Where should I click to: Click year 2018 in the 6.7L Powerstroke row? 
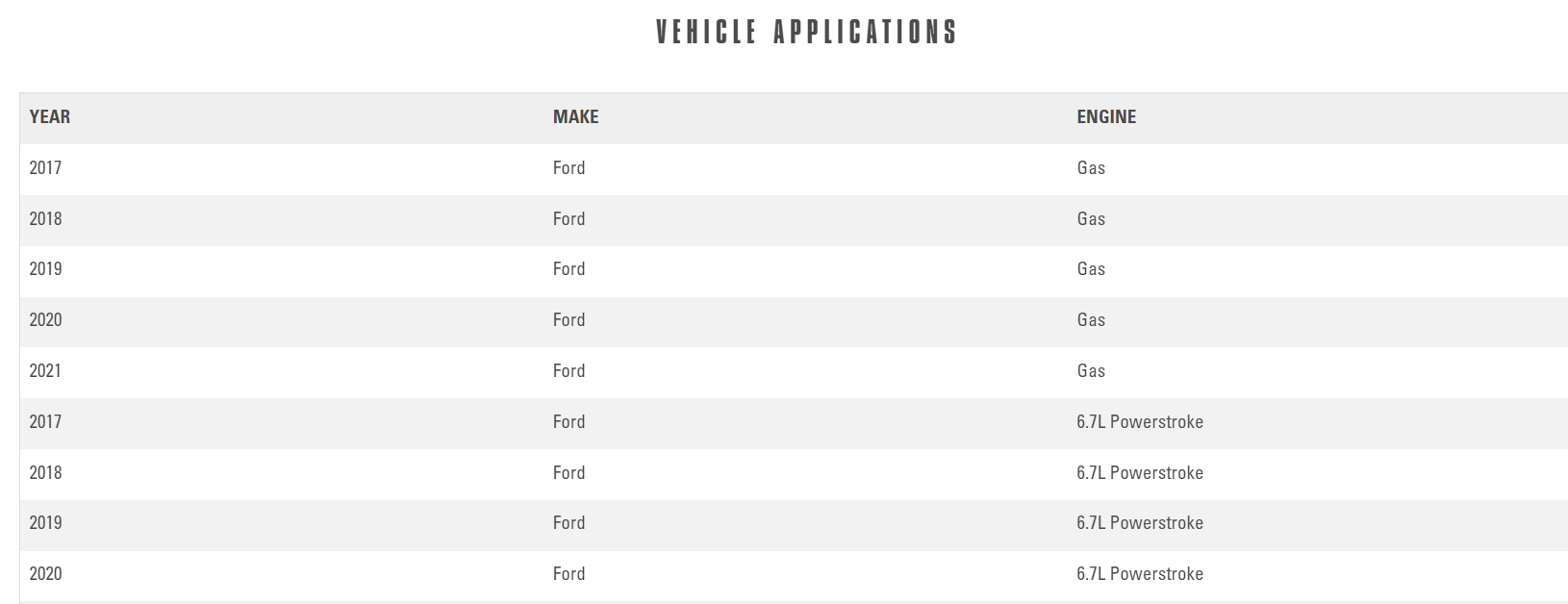pos(45,473)
